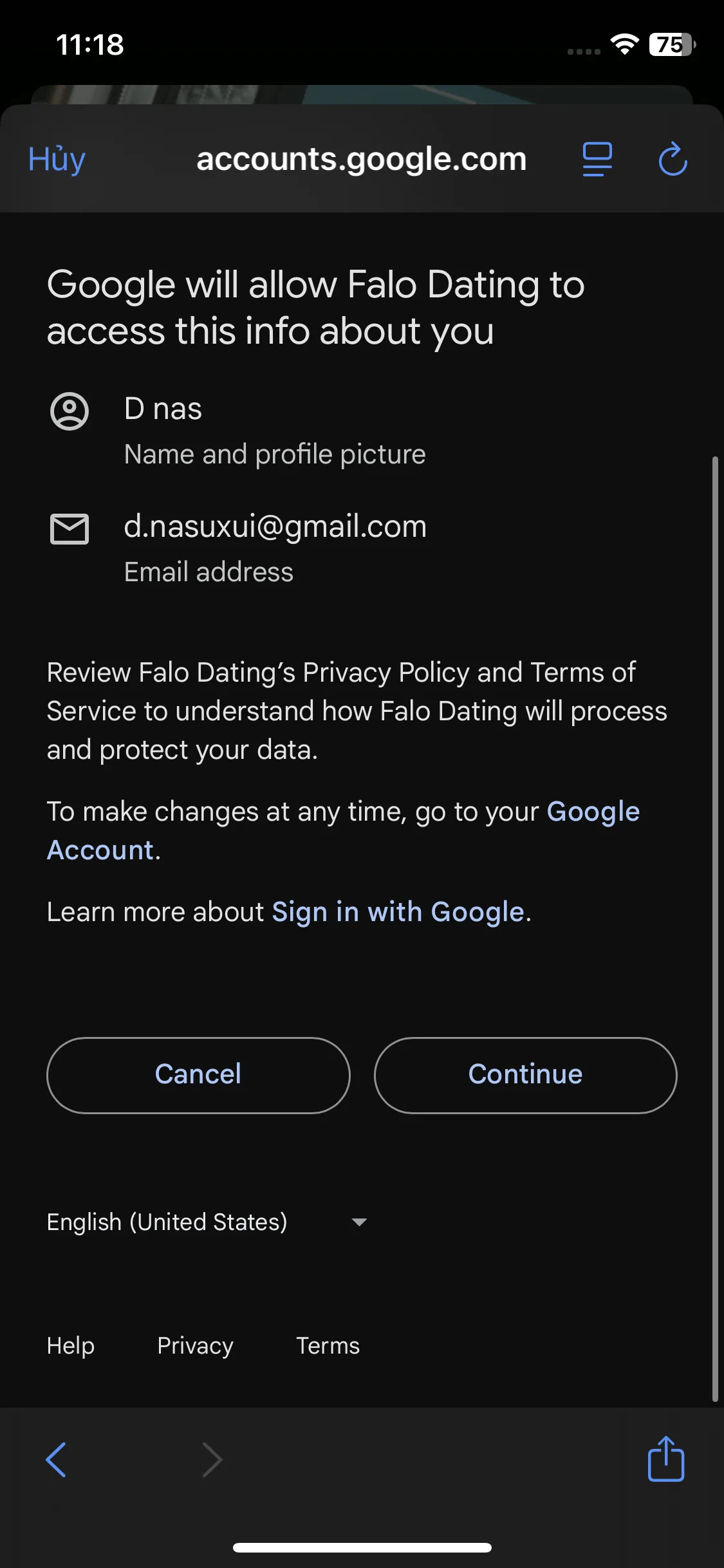Screen dimensions: 724x1568
Task: Open the Privacy footer link
Action: pos(195,1345)
